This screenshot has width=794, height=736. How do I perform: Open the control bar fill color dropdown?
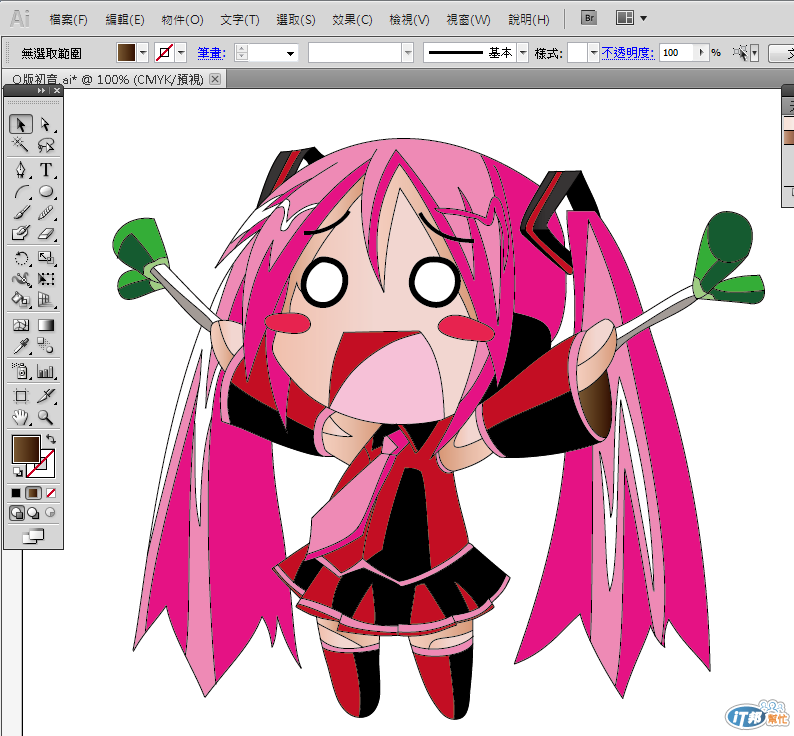[143, 52]
